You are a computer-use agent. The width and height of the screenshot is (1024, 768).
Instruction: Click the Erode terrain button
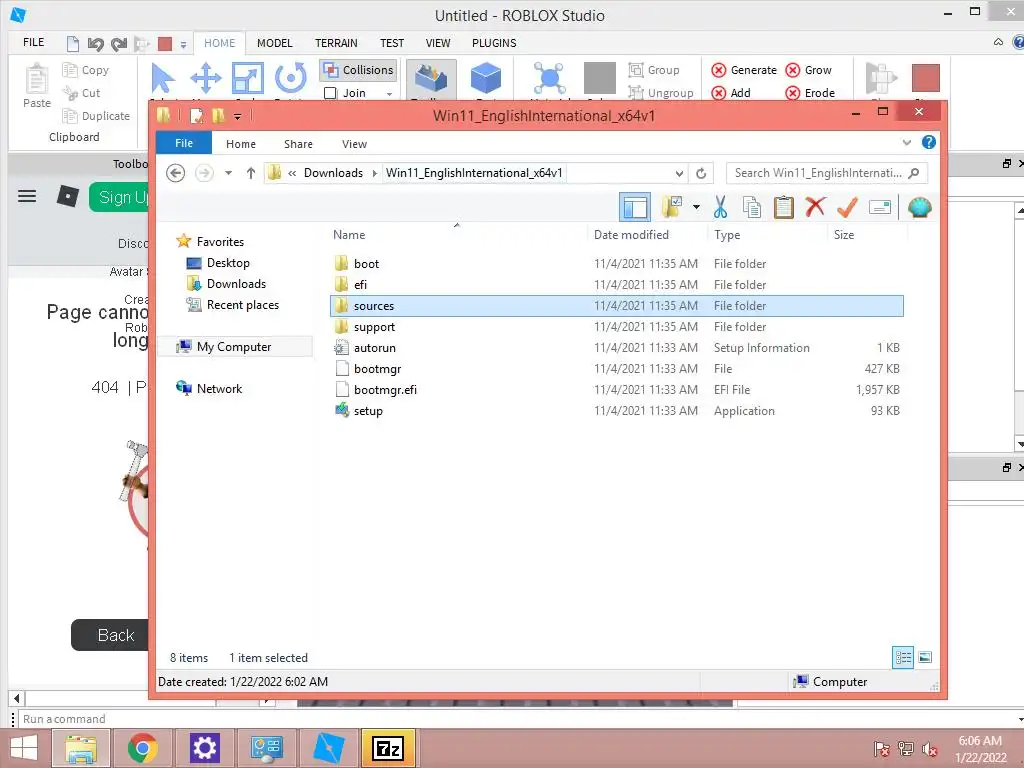coord(810,93)
